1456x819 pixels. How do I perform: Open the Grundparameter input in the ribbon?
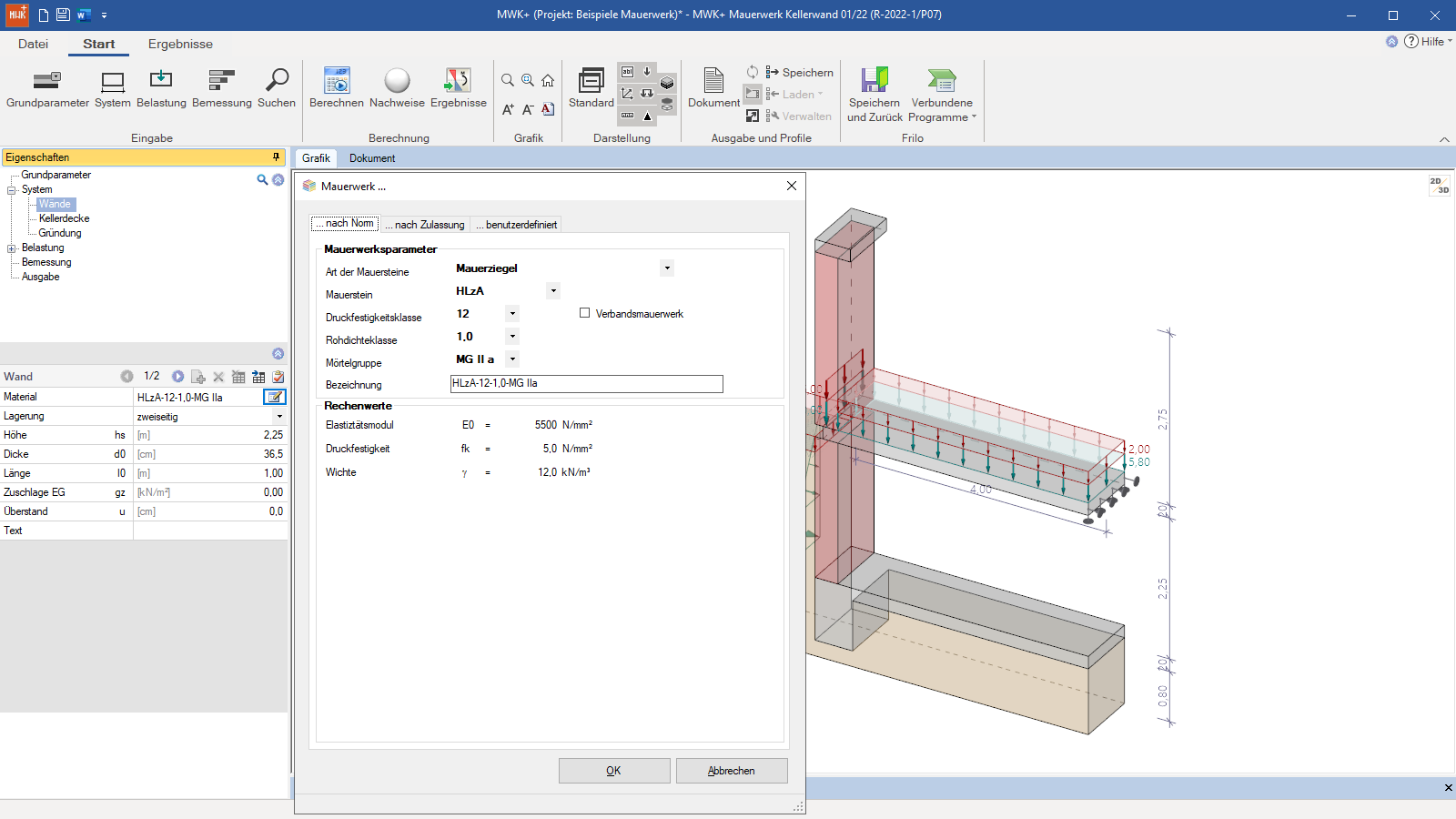point(47,88)
